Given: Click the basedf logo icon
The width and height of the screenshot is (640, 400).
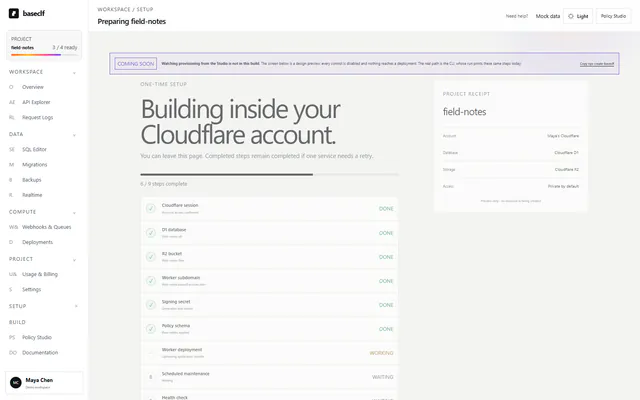Looking at the screenshot, I should [14, 13].
